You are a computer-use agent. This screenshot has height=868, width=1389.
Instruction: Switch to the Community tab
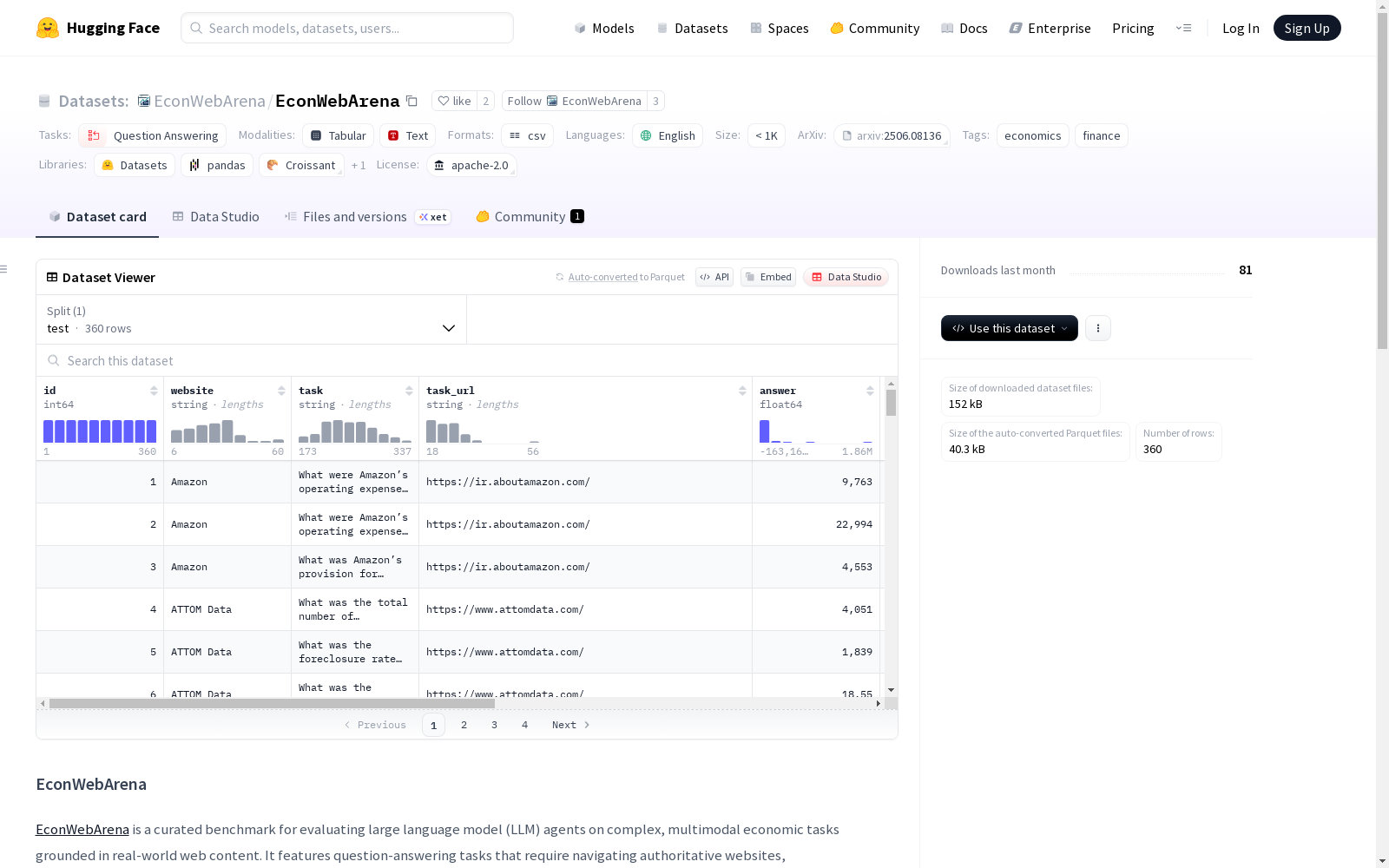click(x=530, y=217)
